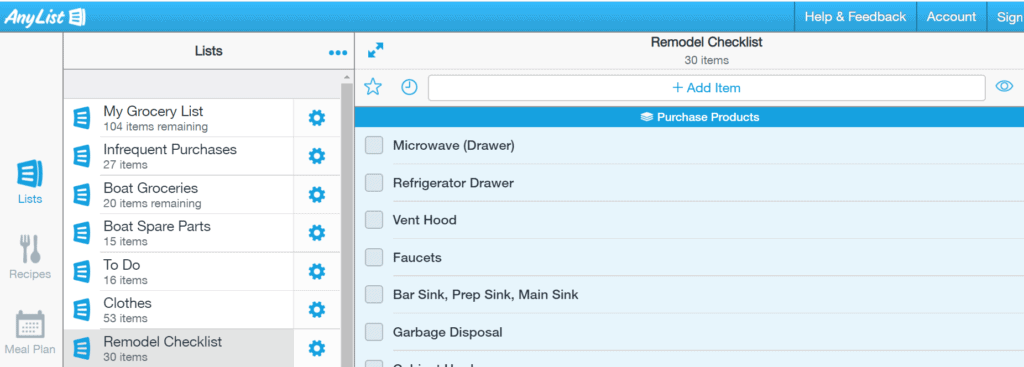Open settings gear for Infrequent Purchases

tap(317, 156)
